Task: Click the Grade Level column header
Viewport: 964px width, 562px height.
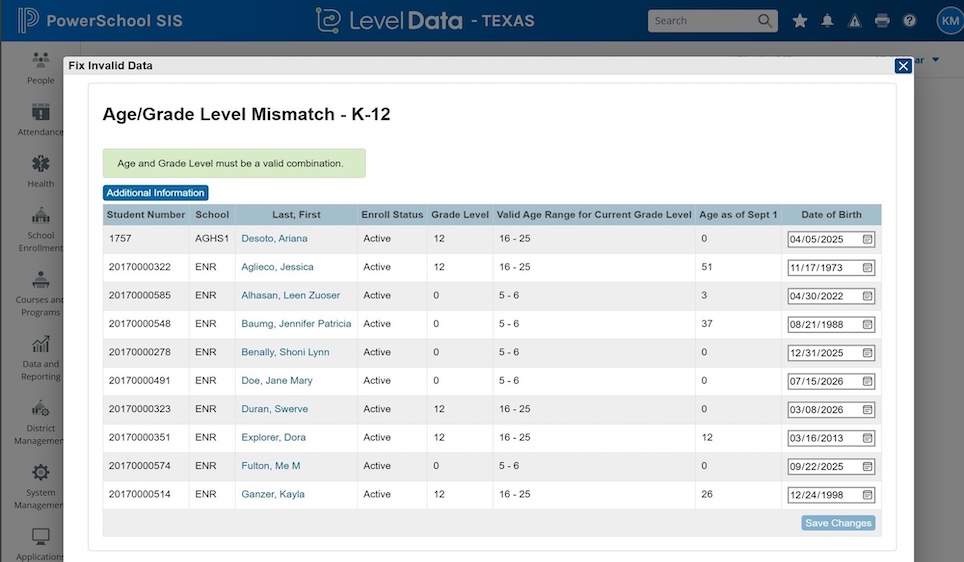Action: (x=460, y=215)
